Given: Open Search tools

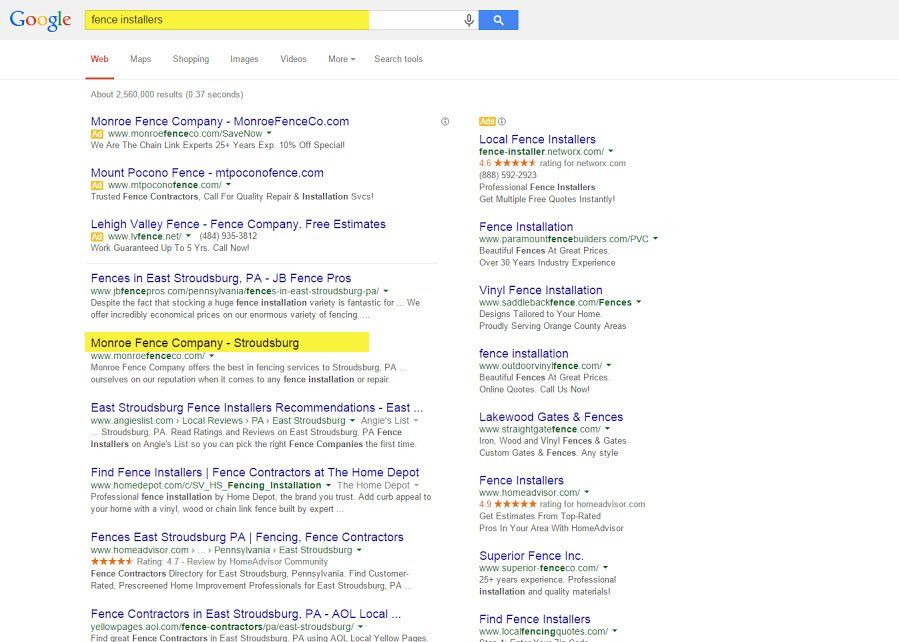Looking at the screenshot, I should coord(398,59).
